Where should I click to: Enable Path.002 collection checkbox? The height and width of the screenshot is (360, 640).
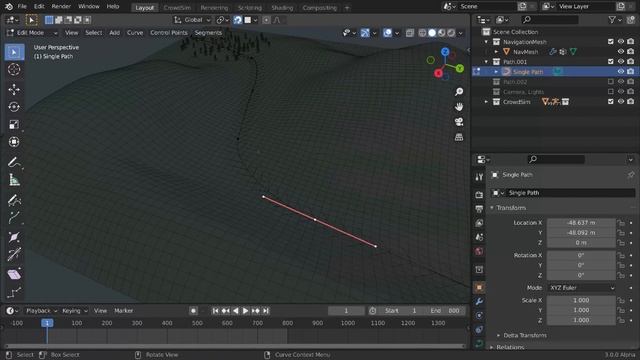coord(611,82)
